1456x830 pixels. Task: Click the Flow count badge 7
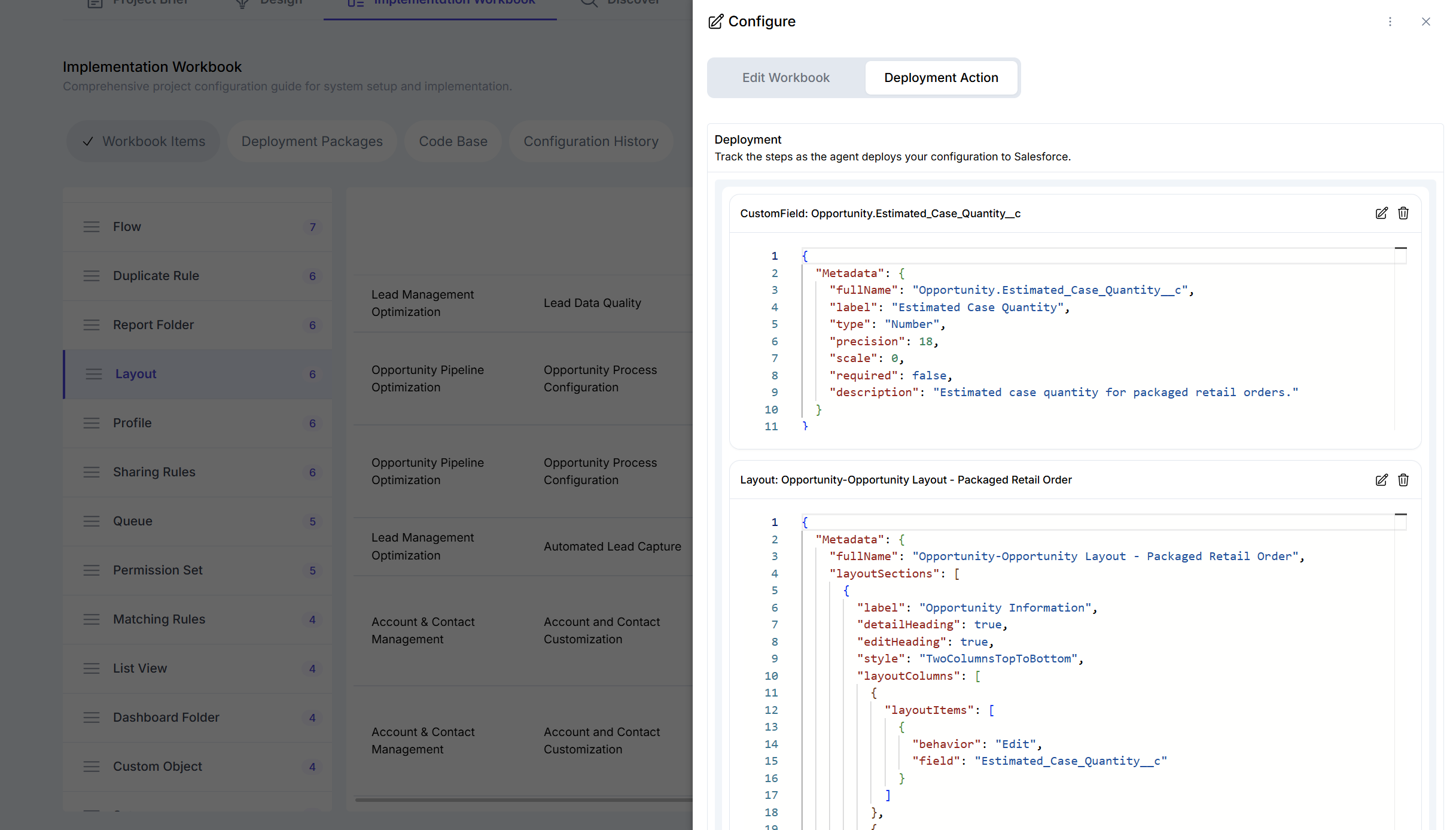point(312,227)
